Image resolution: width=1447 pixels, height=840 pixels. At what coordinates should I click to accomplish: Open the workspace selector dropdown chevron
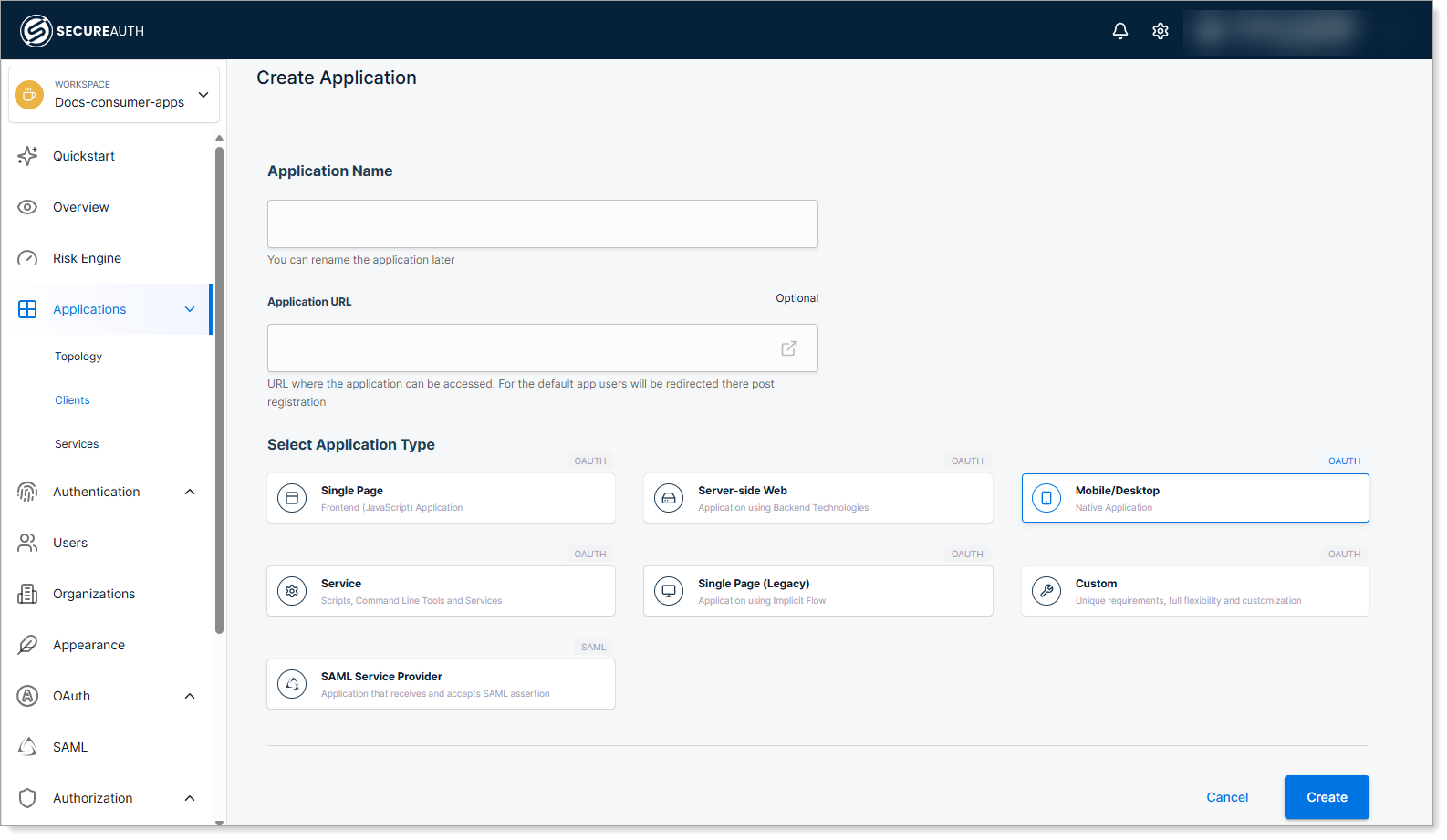point(203,95)
